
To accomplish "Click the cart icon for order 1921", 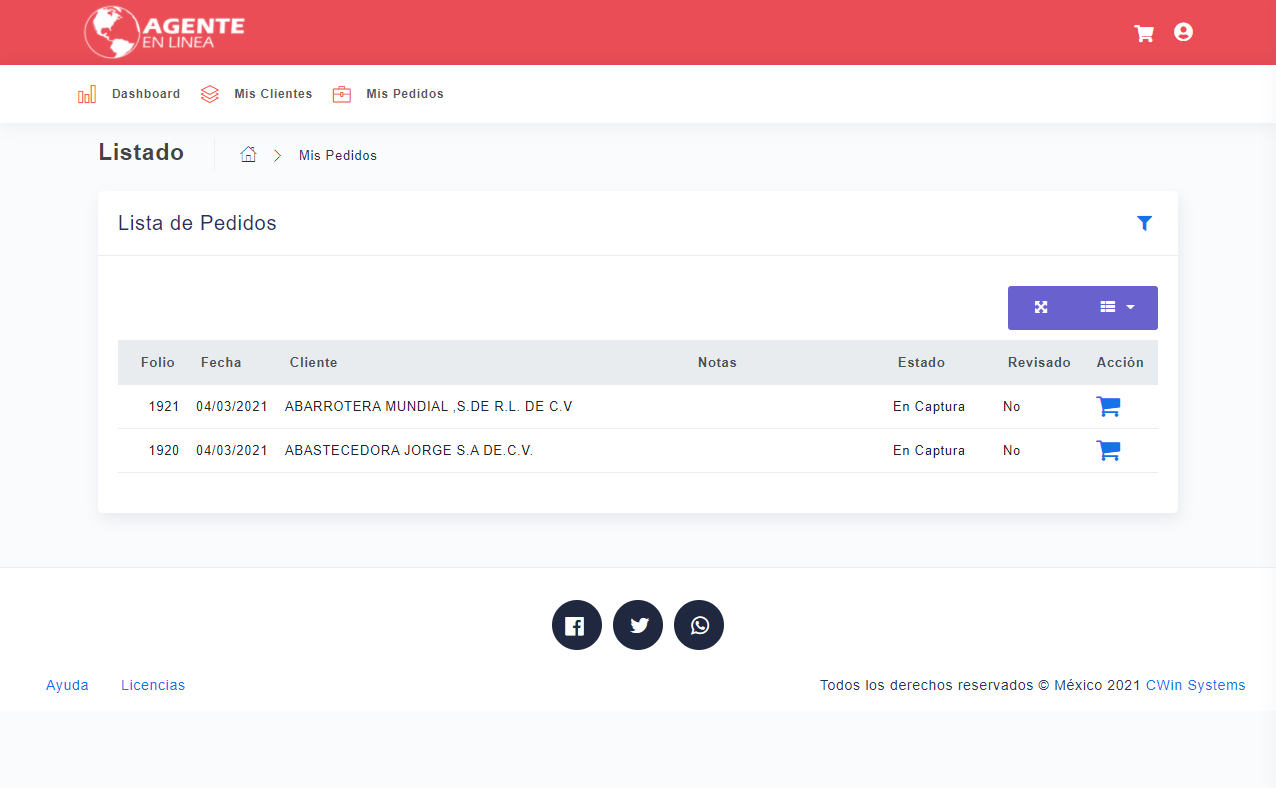I will click(x=1108, y=406).
